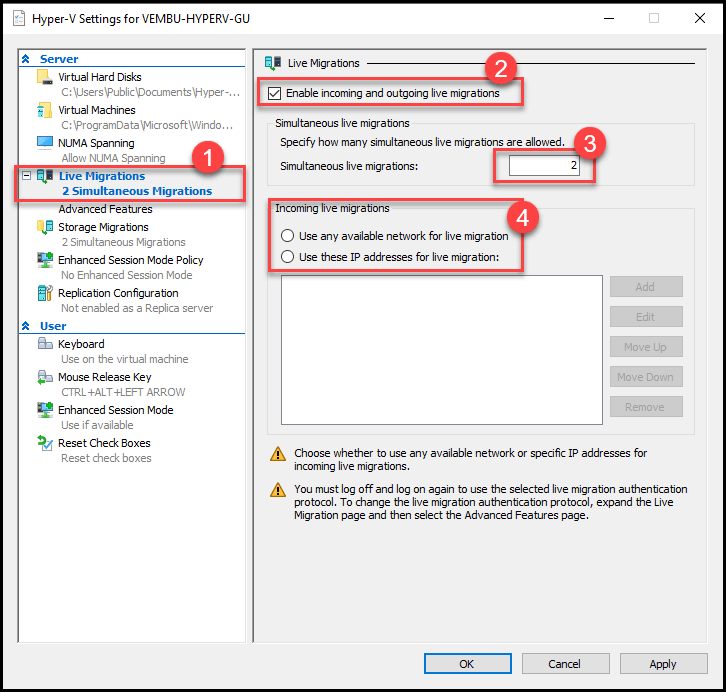The width and height of the screenshot is (726, 692).
Task: Click the User section Enhanced Session Mode icon
Action: (x=44, y=410)
